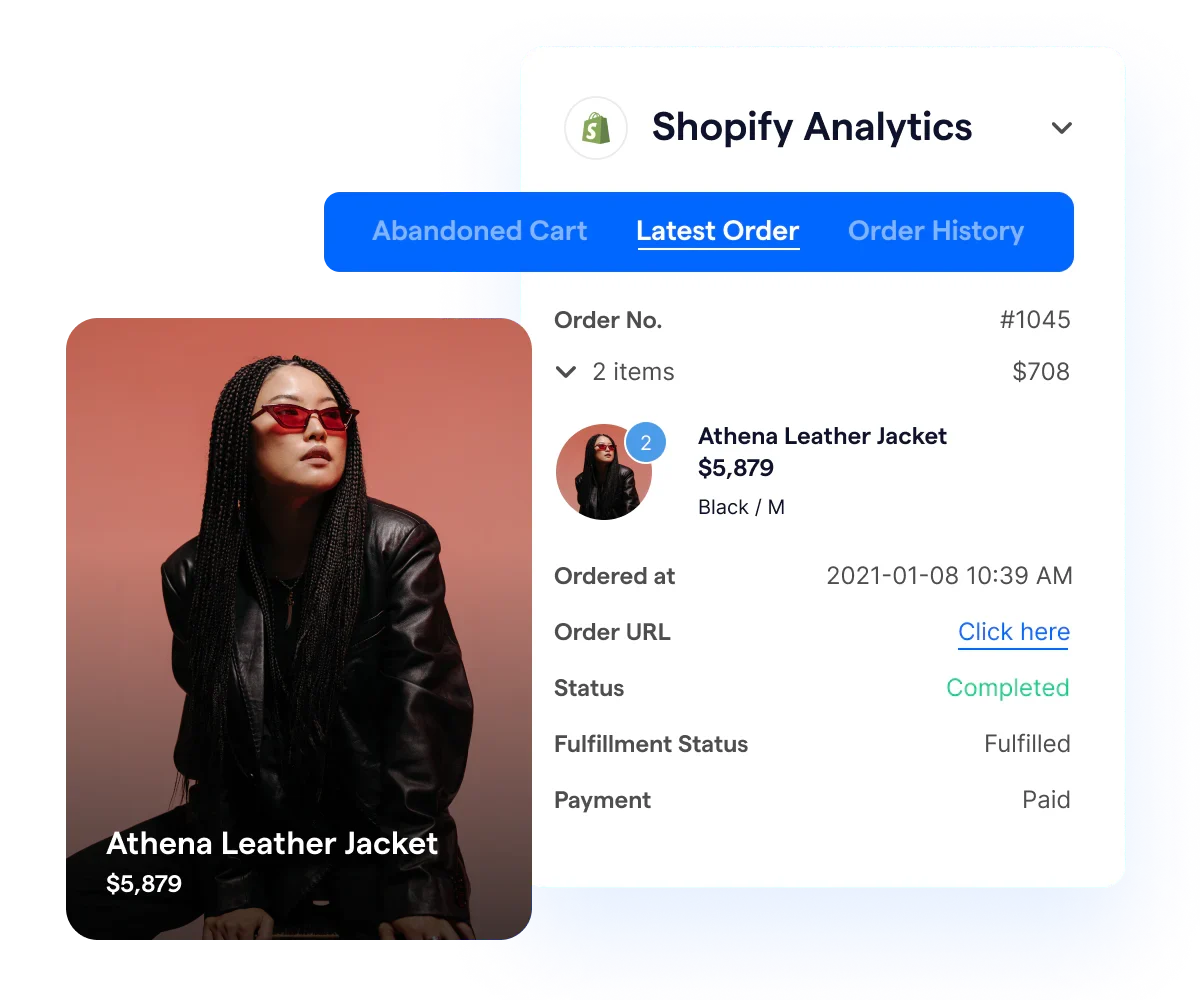This screenshot has height=1000, width=1200.
Task: Switch to the Abandoned Cart tab
Action: [x=480, y=231]
